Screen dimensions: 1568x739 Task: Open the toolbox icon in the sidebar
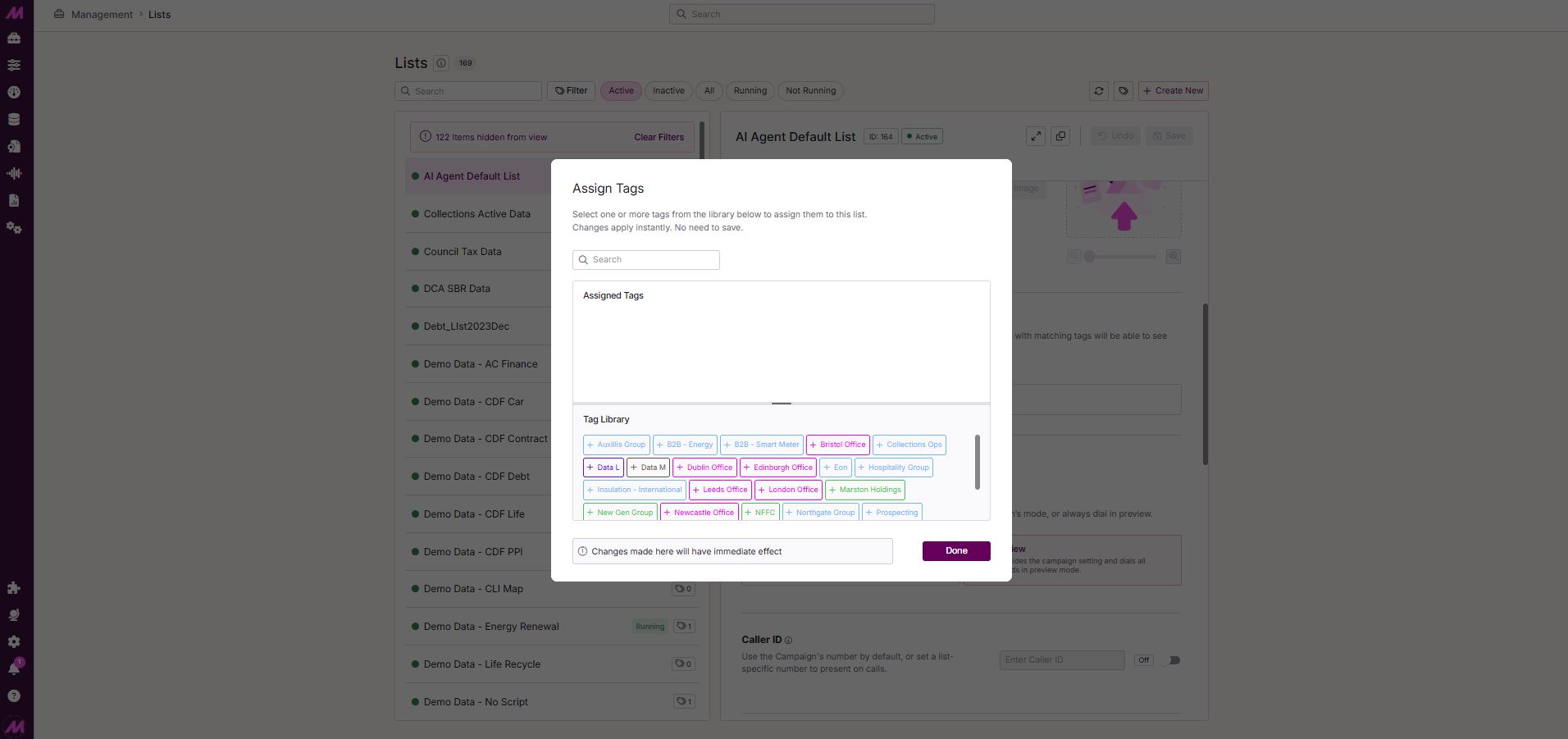14,39
